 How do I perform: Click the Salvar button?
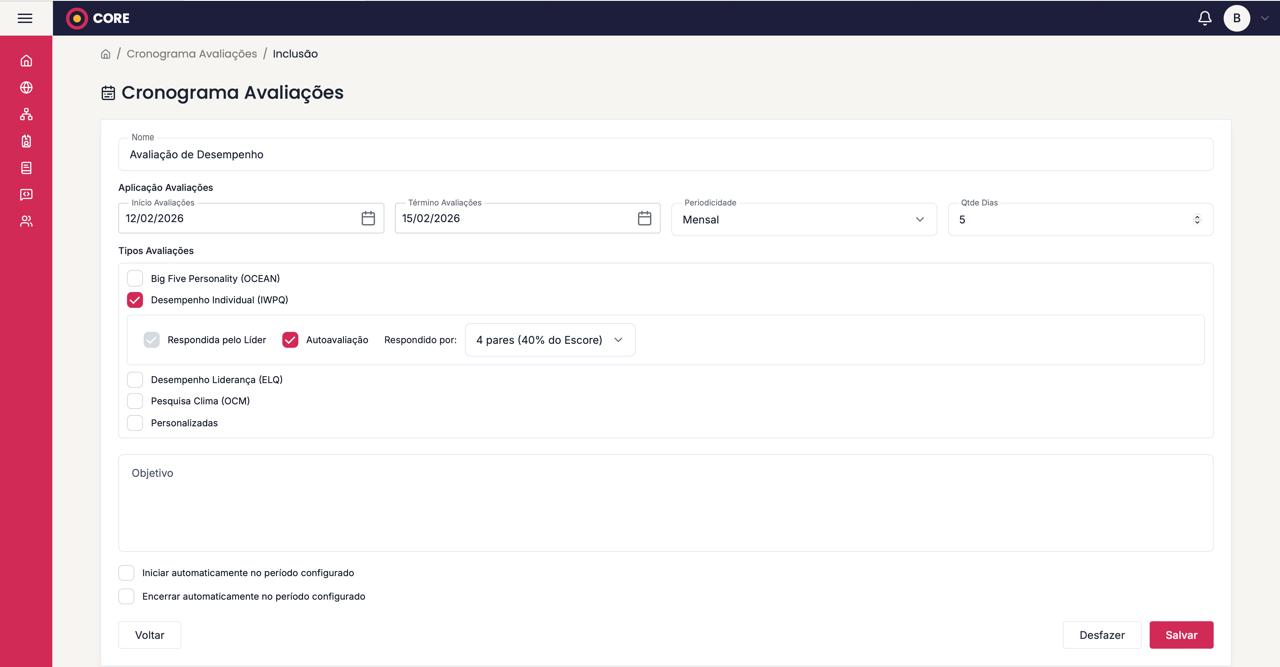click(1181, 635)
